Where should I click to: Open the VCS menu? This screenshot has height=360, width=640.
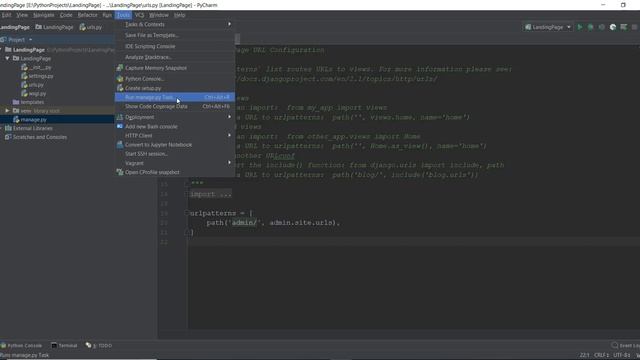pyautogui.click(x=139, y=15)
